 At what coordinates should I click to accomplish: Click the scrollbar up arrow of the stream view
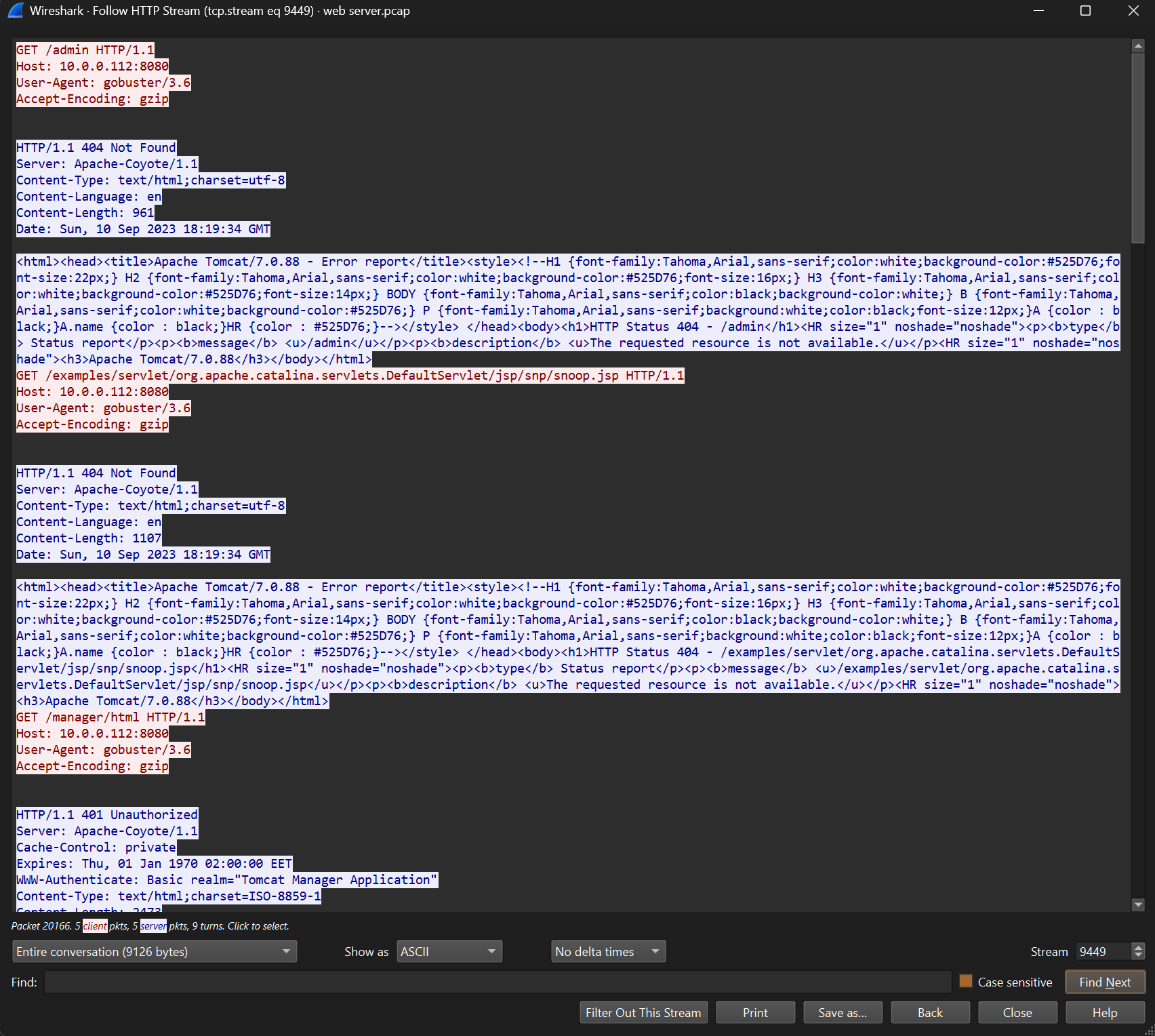point(1138,46)
